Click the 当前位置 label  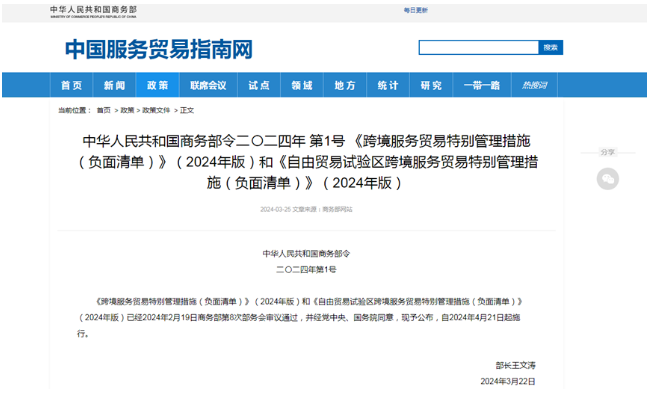[75, 110]
